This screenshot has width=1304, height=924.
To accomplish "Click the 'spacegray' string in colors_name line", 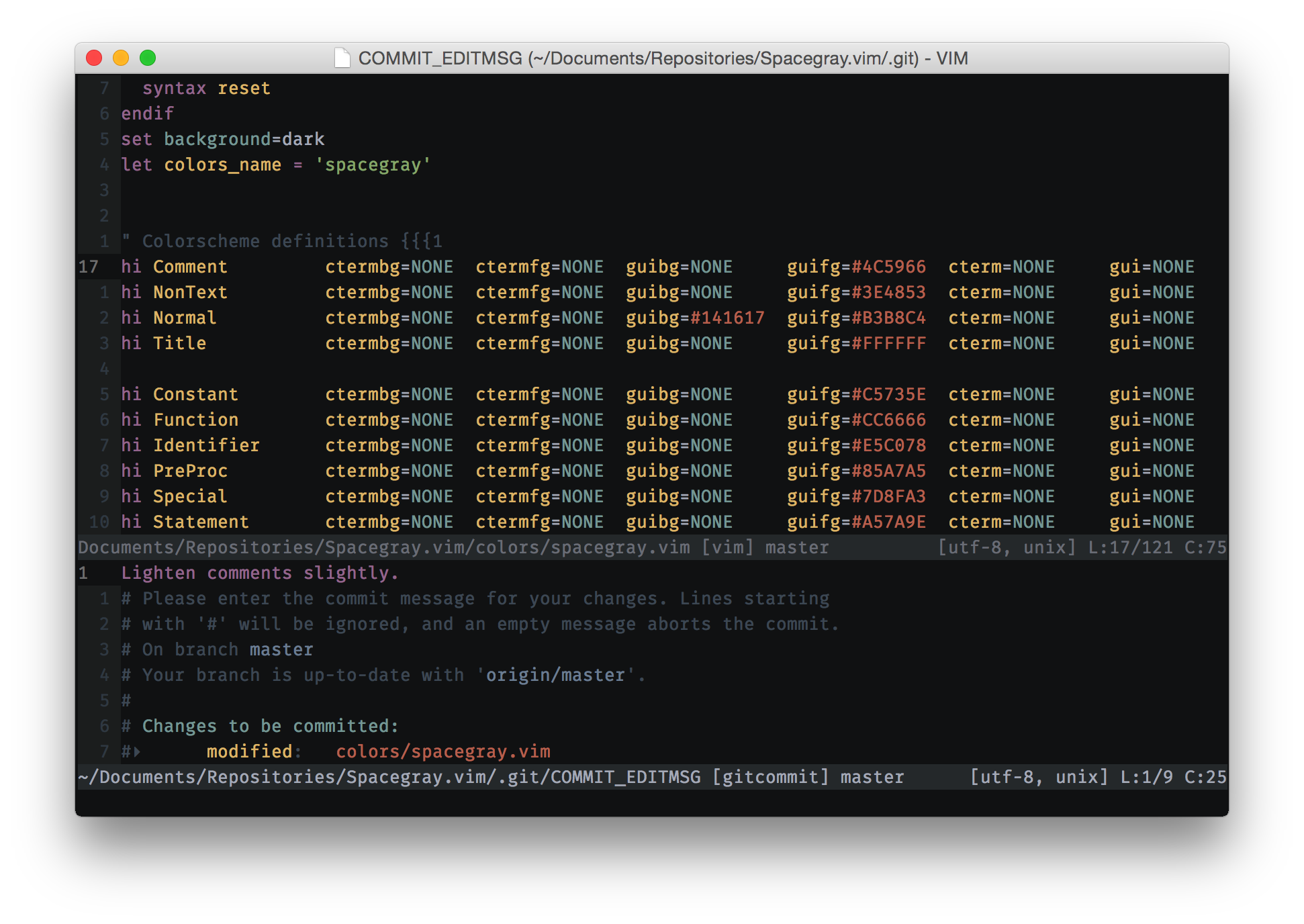I will coord(373,165).
